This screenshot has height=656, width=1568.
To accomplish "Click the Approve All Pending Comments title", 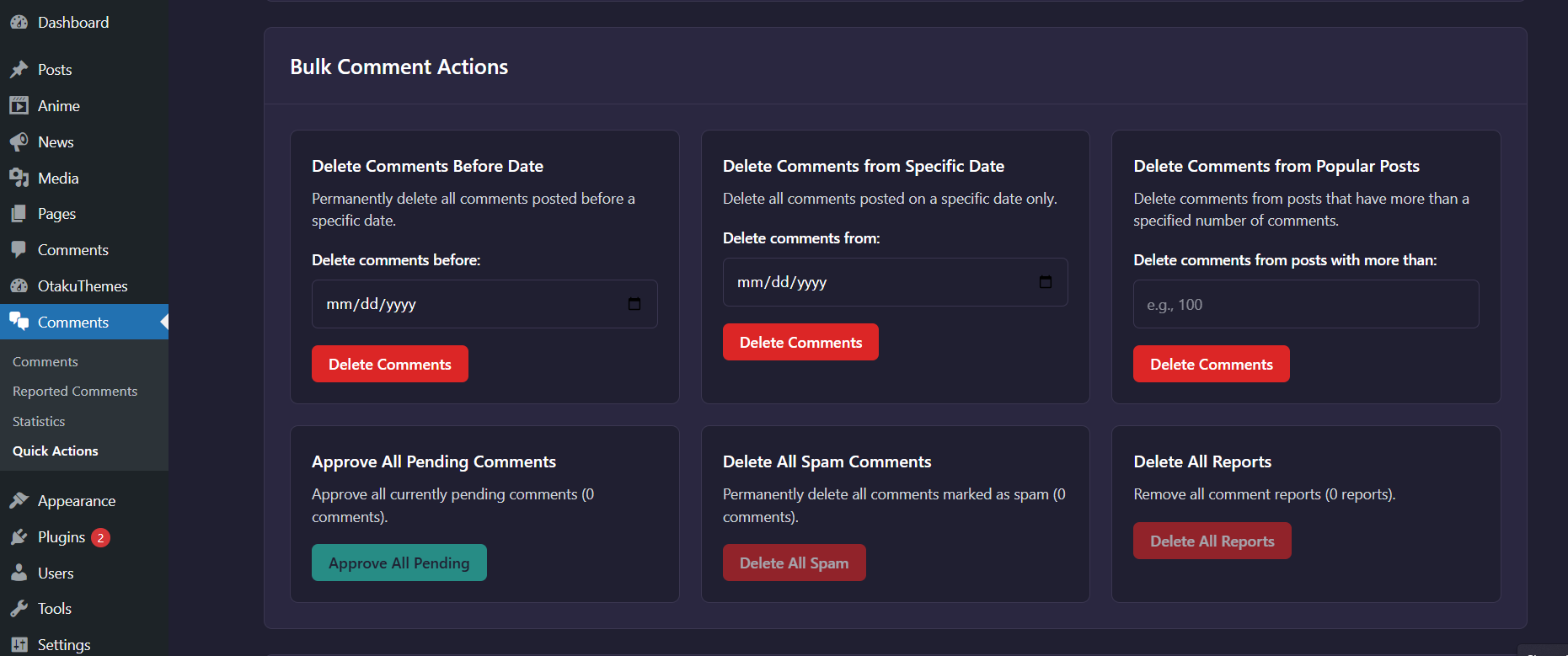I will (x=434, y=461).
